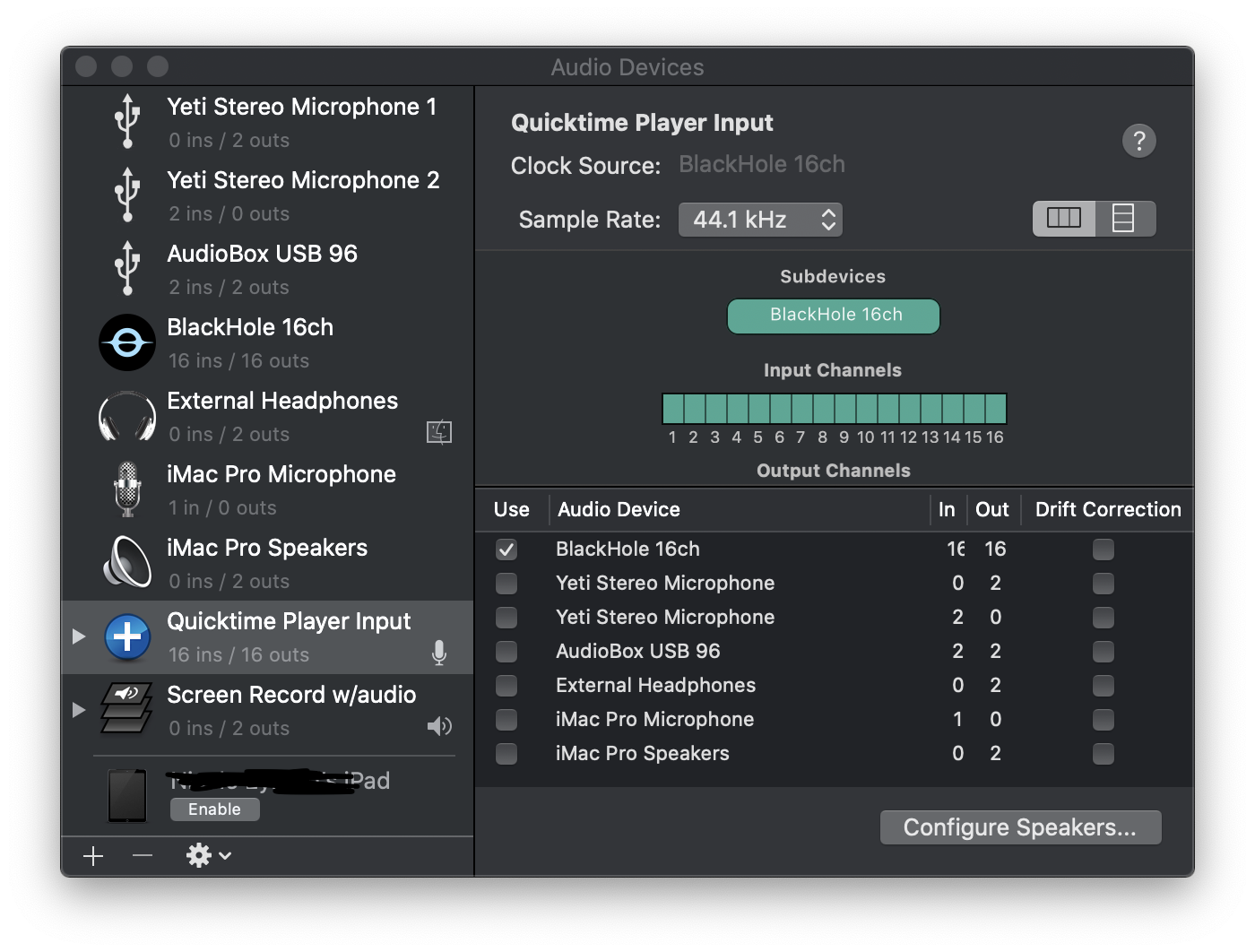Image resolution: width=1255 pixels, height=952 pixels.
Task: Select Yeti Stereo Microphone 2 in the sidebar
Action: pyautogui.click(x=267, y=195)
